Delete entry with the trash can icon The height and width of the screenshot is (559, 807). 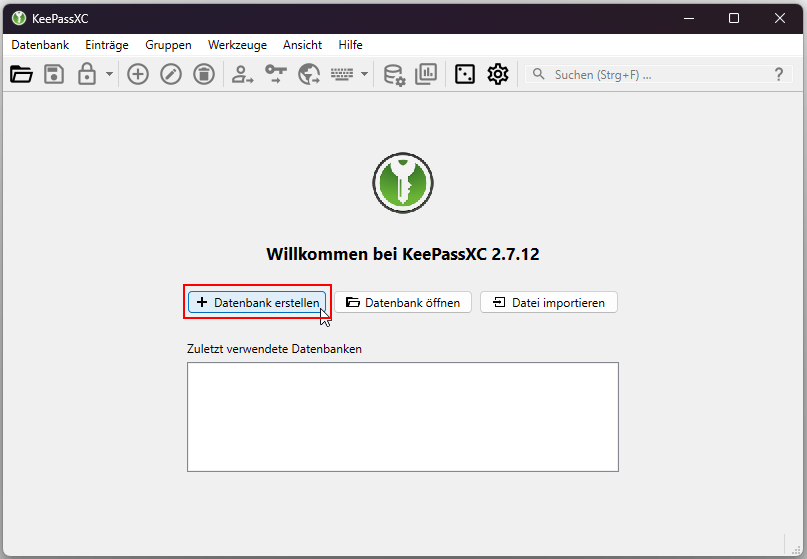204,75
